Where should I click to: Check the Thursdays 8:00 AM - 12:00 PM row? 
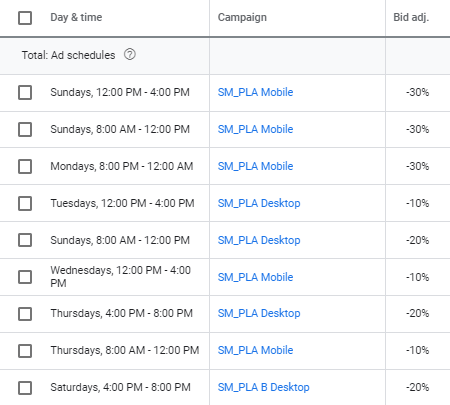[25, 351]
